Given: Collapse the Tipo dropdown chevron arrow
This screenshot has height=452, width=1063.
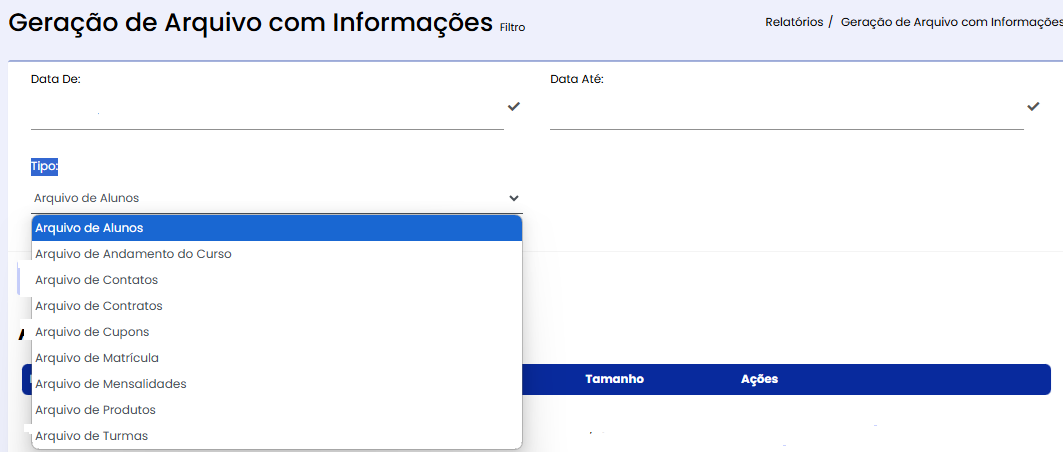Looking at the screenshot, I should tap(514, 199).
